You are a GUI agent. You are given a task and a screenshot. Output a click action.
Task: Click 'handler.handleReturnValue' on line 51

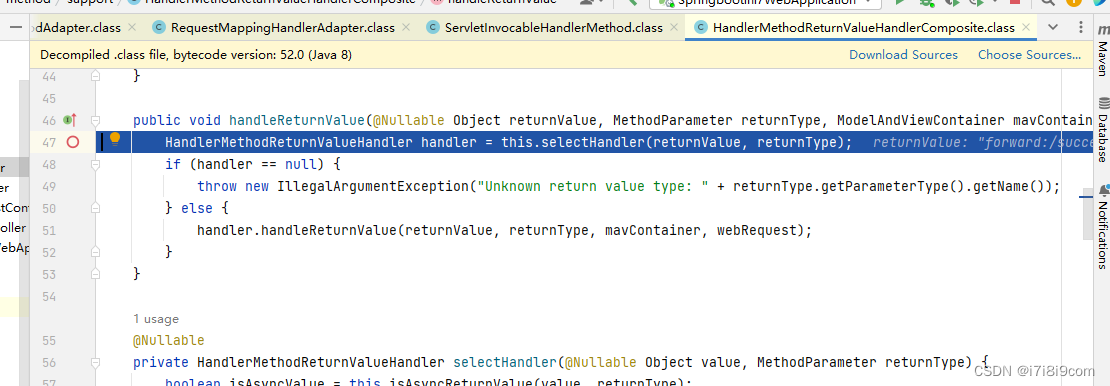point(297,230)
